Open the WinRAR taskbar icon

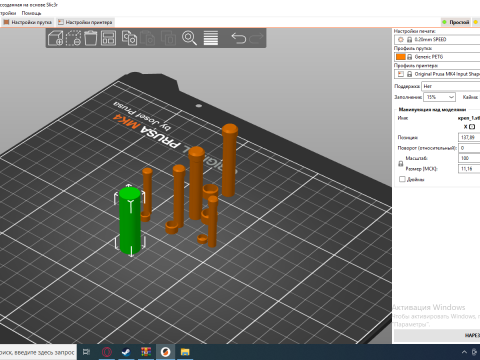click(x=146, y=352)
